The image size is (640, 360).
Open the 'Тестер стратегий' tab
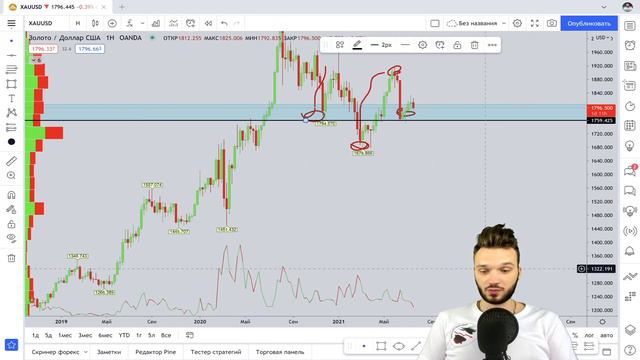coord(216,352)
